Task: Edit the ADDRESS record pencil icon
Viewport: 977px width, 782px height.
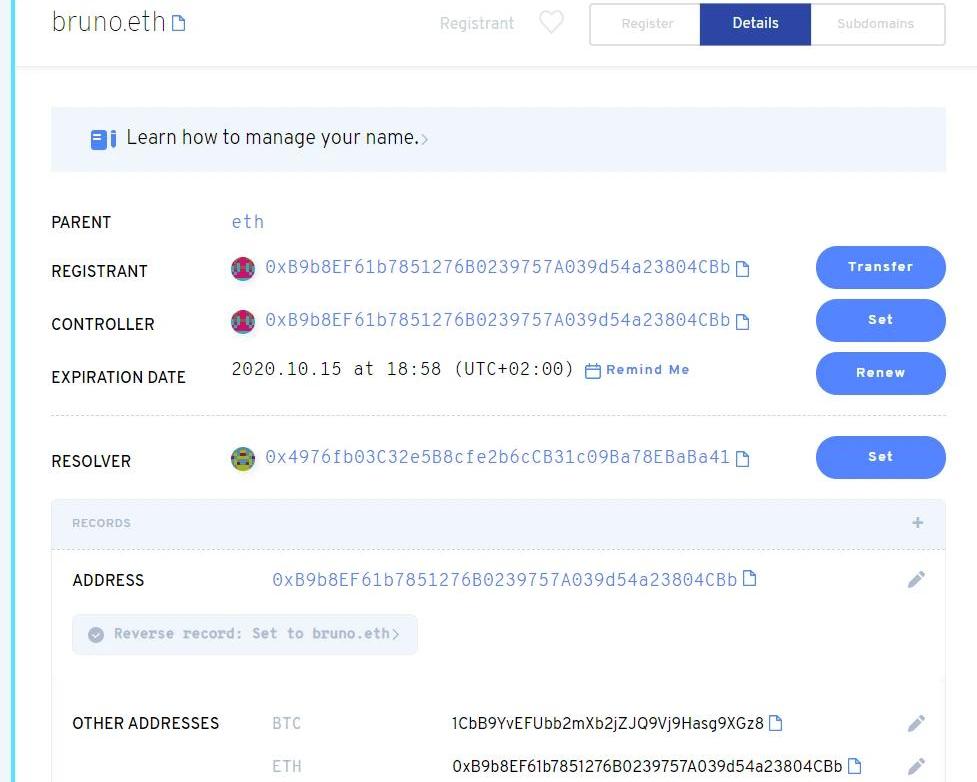Action: pyautogui.click(x=916, y=580)
